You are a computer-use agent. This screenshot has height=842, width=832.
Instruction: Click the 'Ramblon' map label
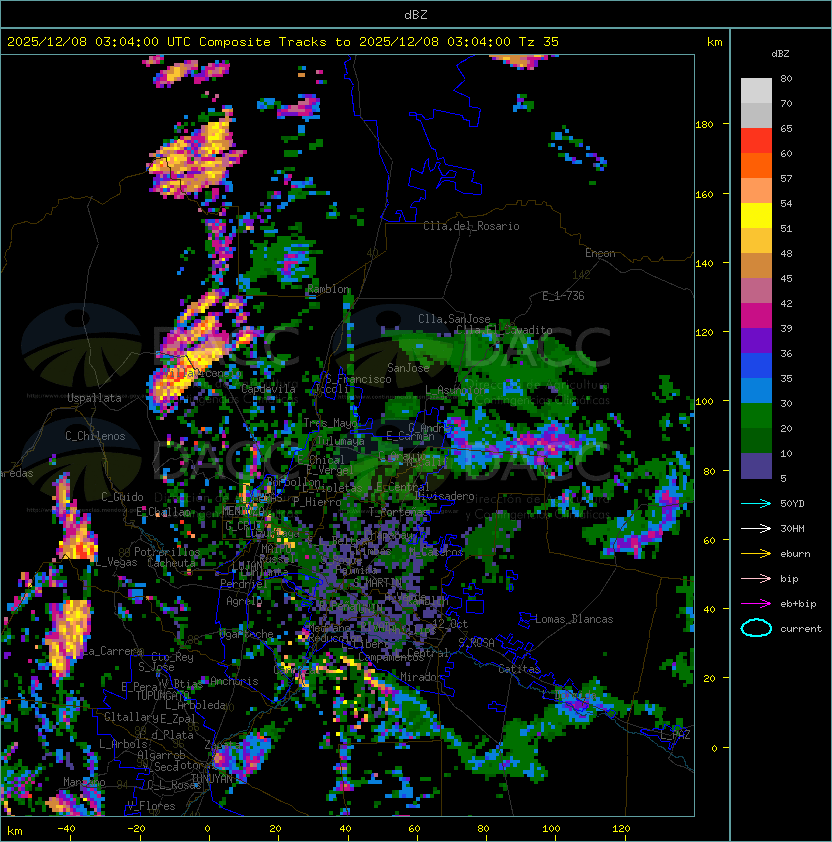click(x=328, y=289)
